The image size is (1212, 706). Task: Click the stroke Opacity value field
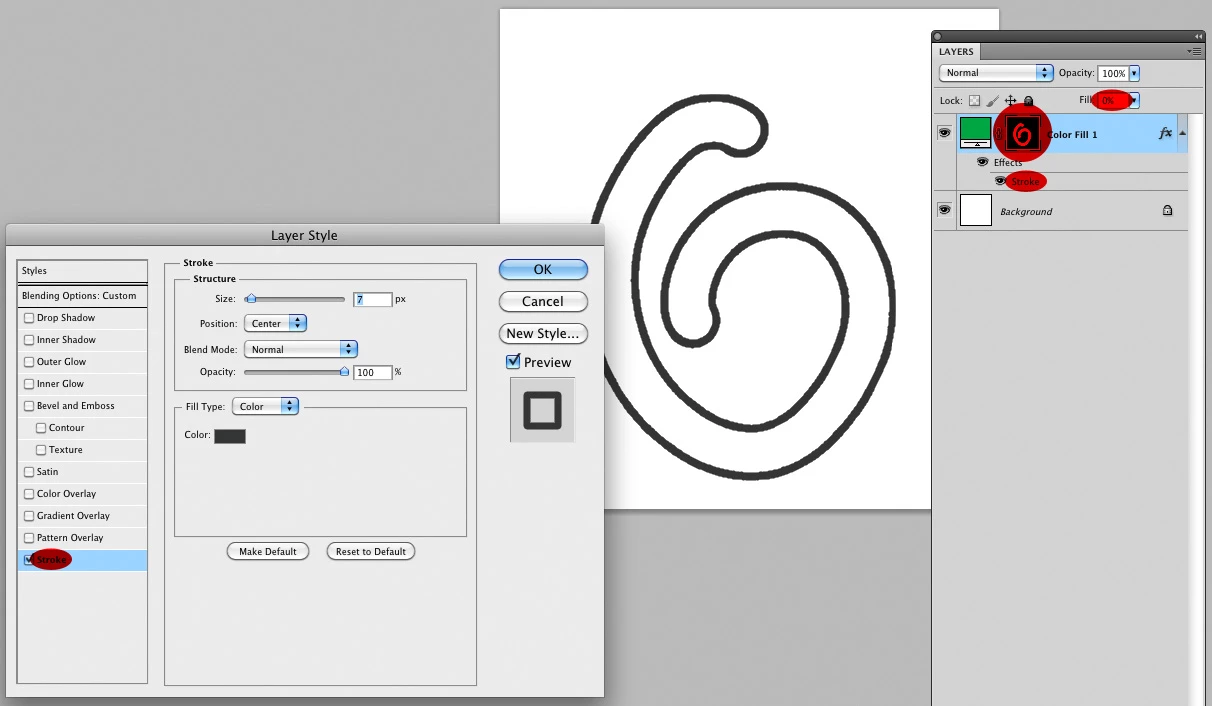(x=372, y=372)
